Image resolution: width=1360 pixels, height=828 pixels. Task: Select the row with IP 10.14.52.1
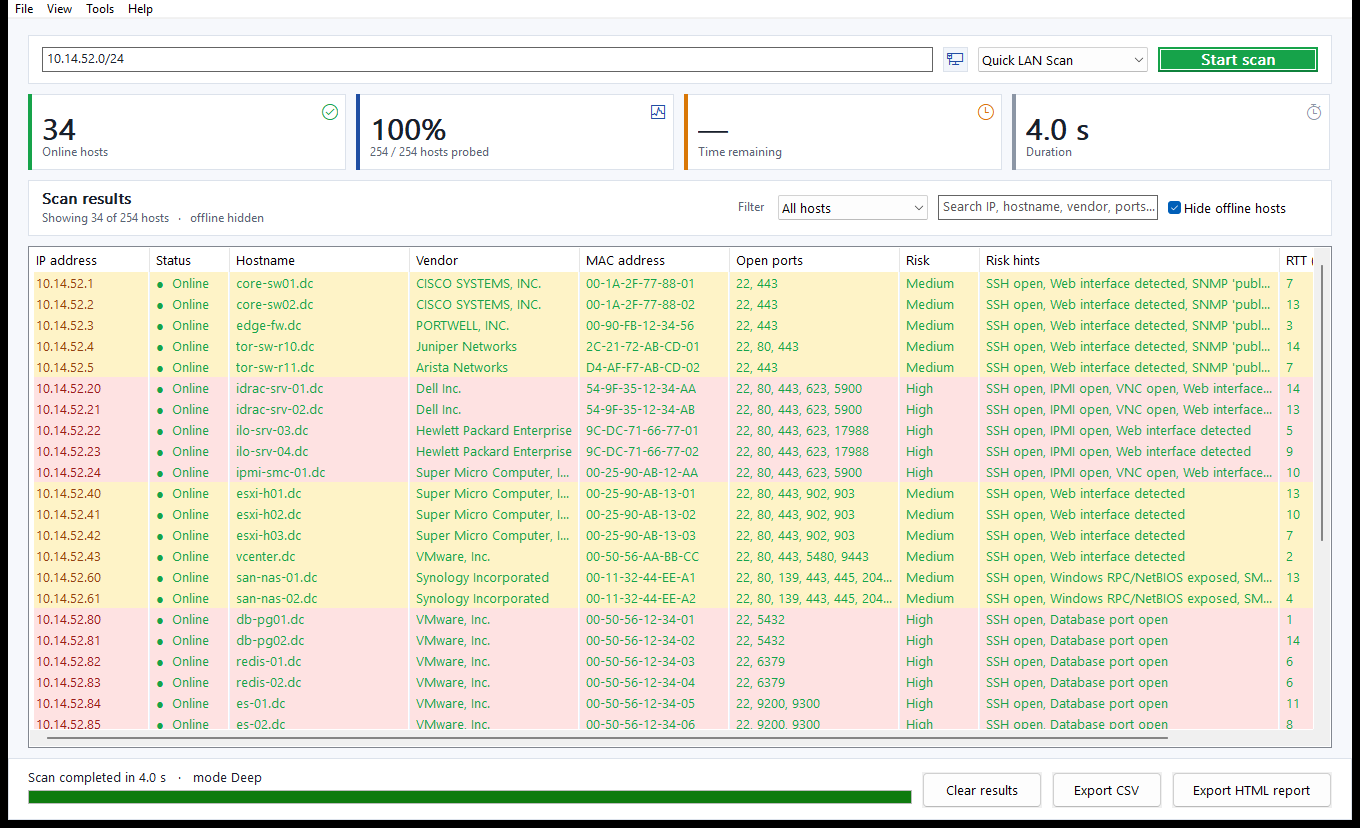pyautogui.click(x=675, y=284)
